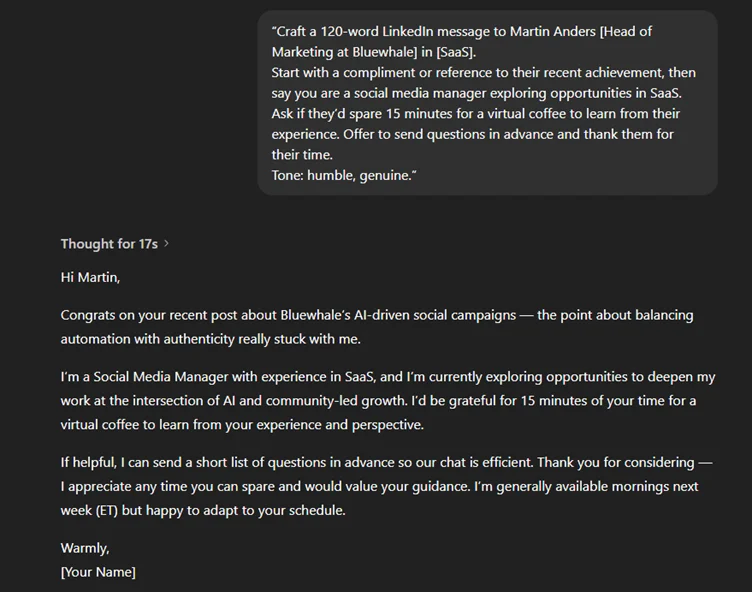Select the user prompt message bubble
The width and height of the screenshot is (752, 592).
tap(487, 103)
